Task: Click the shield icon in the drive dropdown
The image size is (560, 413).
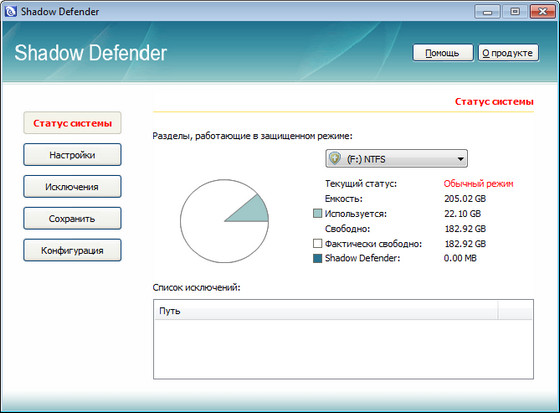Action: point(335,158)
